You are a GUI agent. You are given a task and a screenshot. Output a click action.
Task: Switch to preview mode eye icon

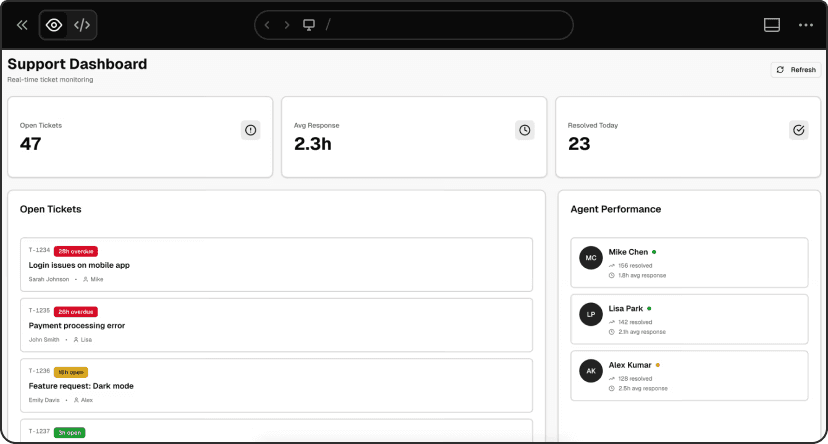(x=54, y=25)
